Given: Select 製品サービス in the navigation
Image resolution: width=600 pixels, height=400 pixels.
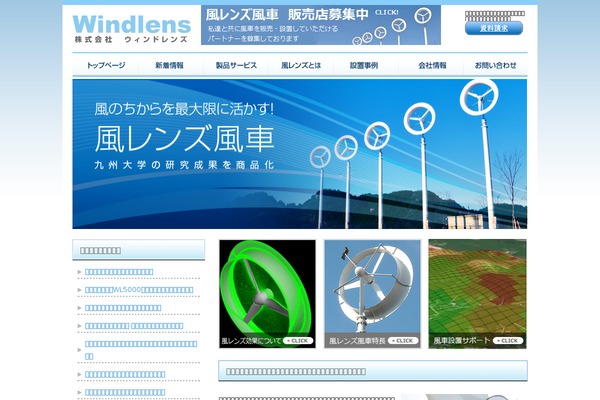Looking at the screenshot, I should coord(236,65).
